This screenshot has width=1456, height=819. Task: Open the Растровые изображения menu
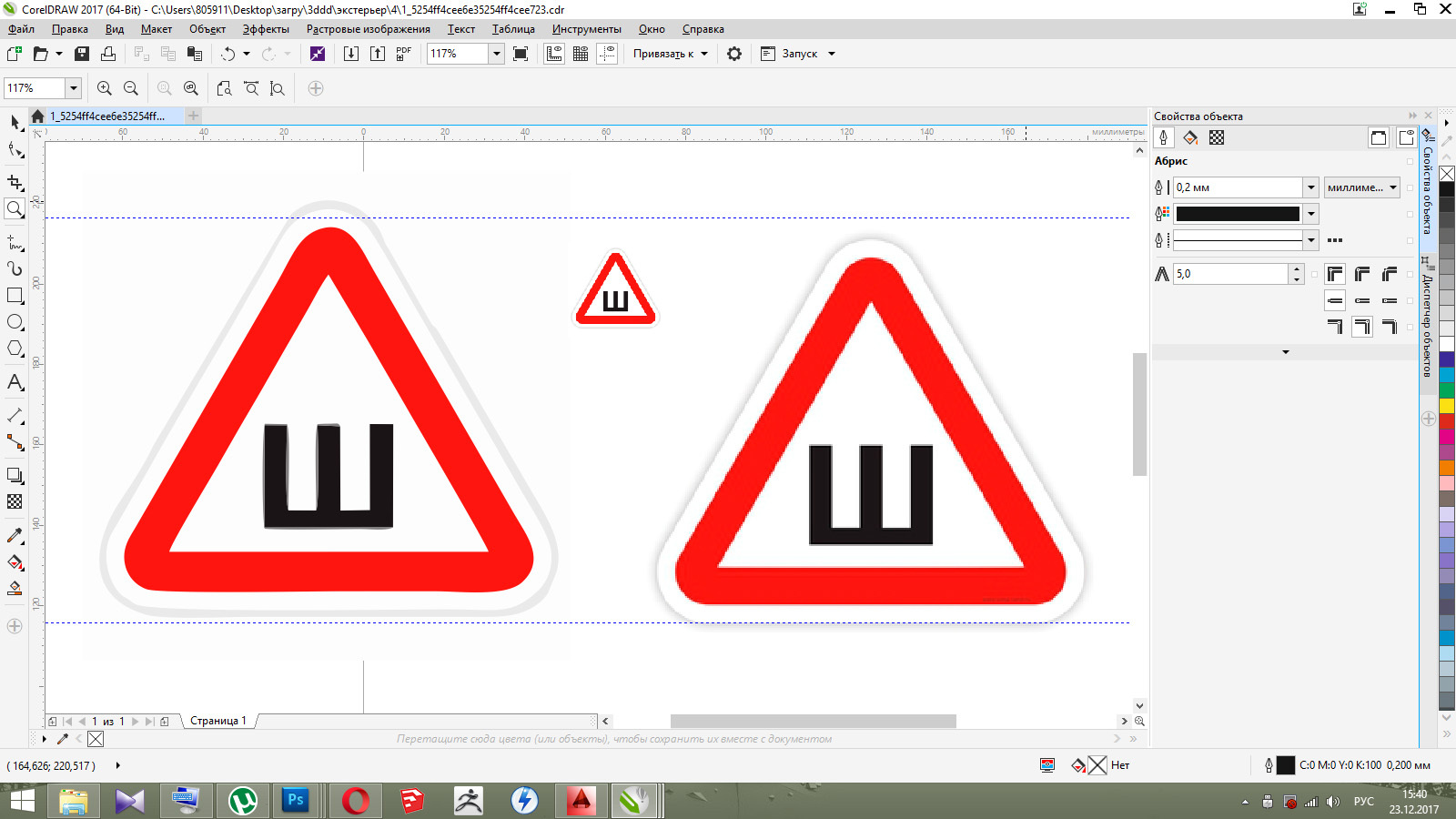[x=369, y=29]
